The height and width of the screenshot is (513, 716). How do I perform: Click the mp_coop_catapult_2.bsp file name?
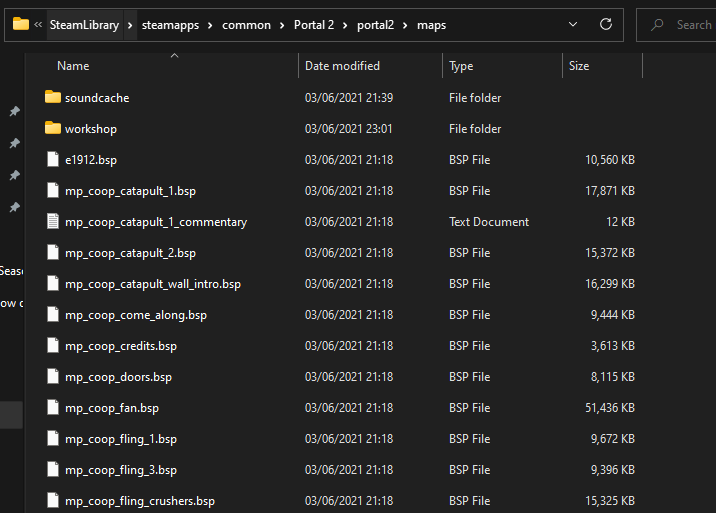click(130, 253)
